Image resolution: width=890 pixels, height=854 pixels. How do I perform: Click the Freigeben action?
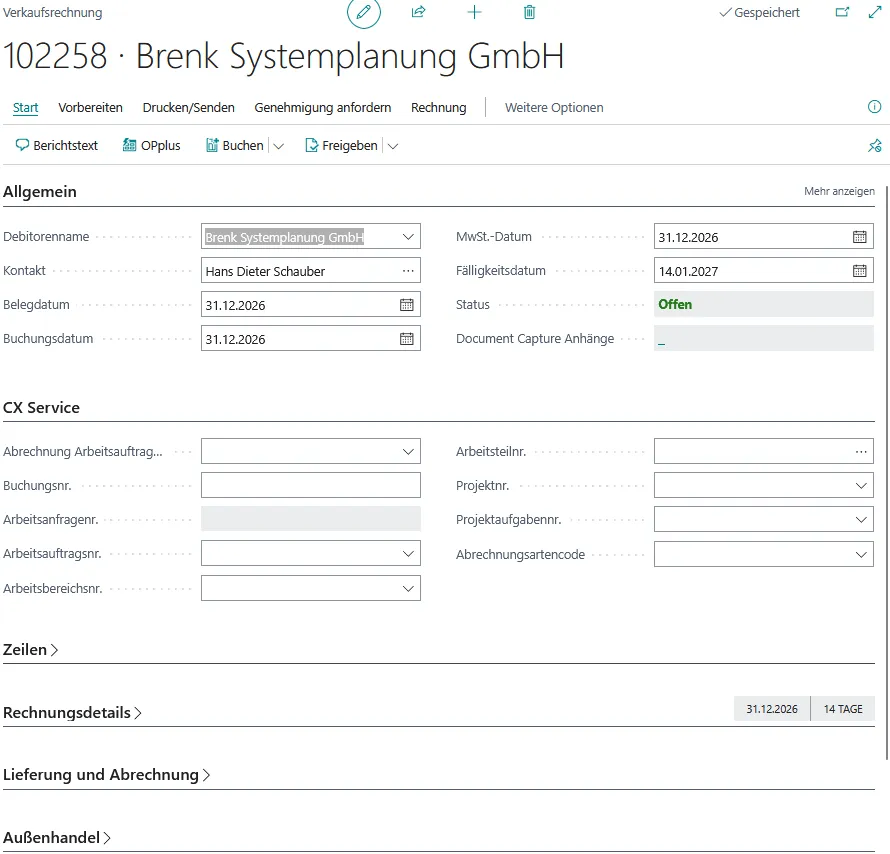pos(341,146)
